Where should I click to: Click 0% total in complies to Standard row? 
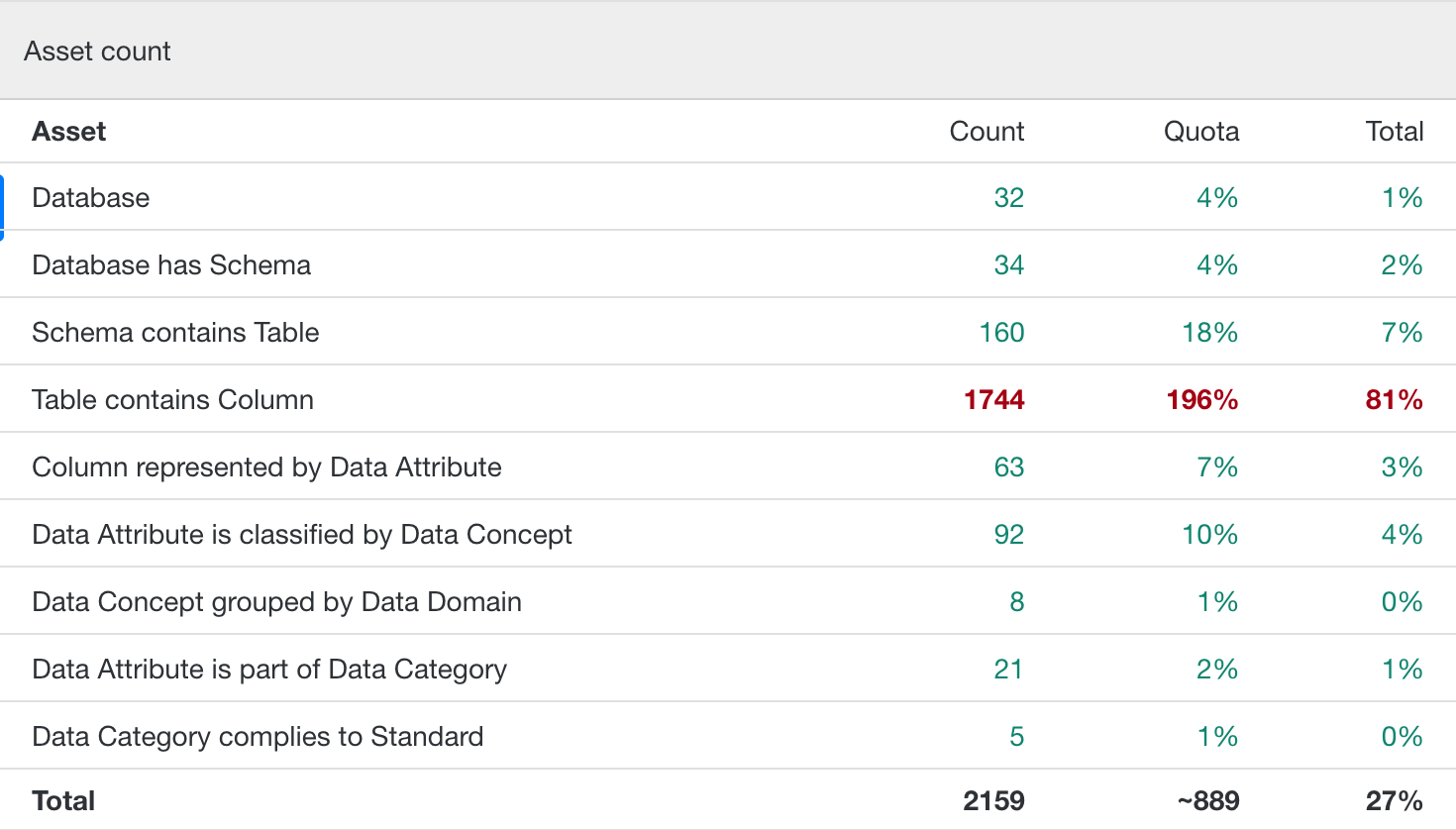[1403, 737]
